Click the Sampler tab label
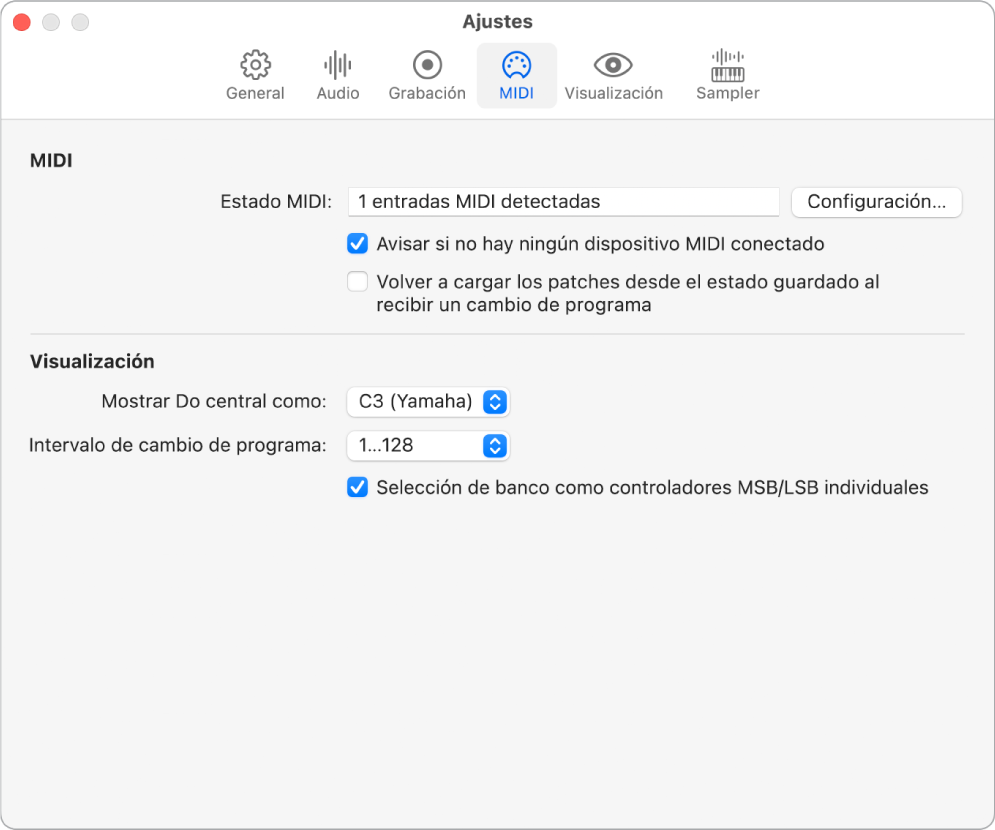 click(727, 93)
